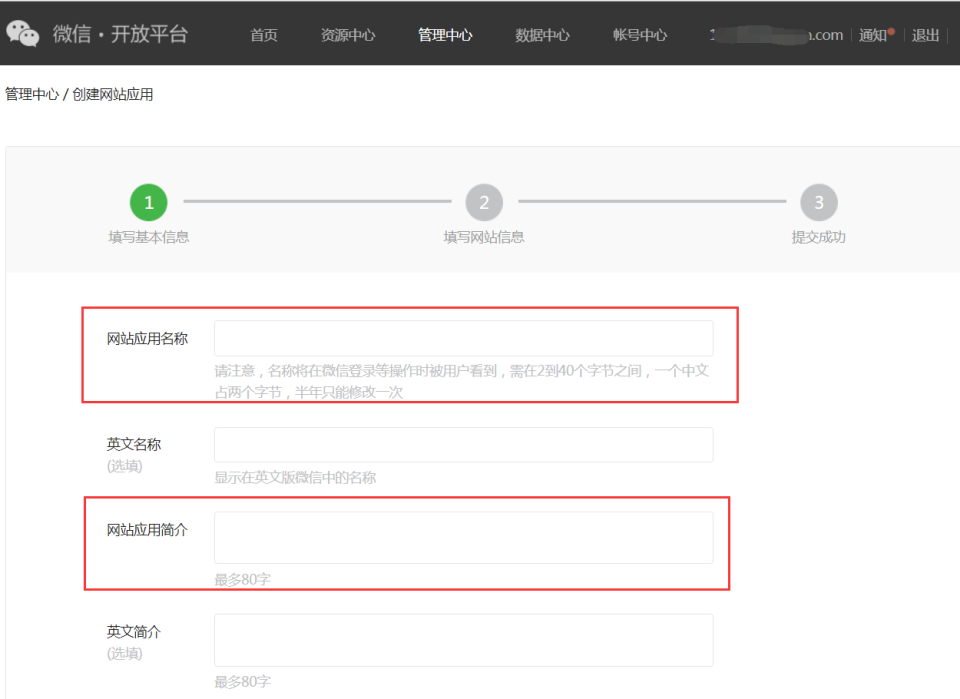
Task: Focus the 英文简介 text area
Action: pos(463,640)
